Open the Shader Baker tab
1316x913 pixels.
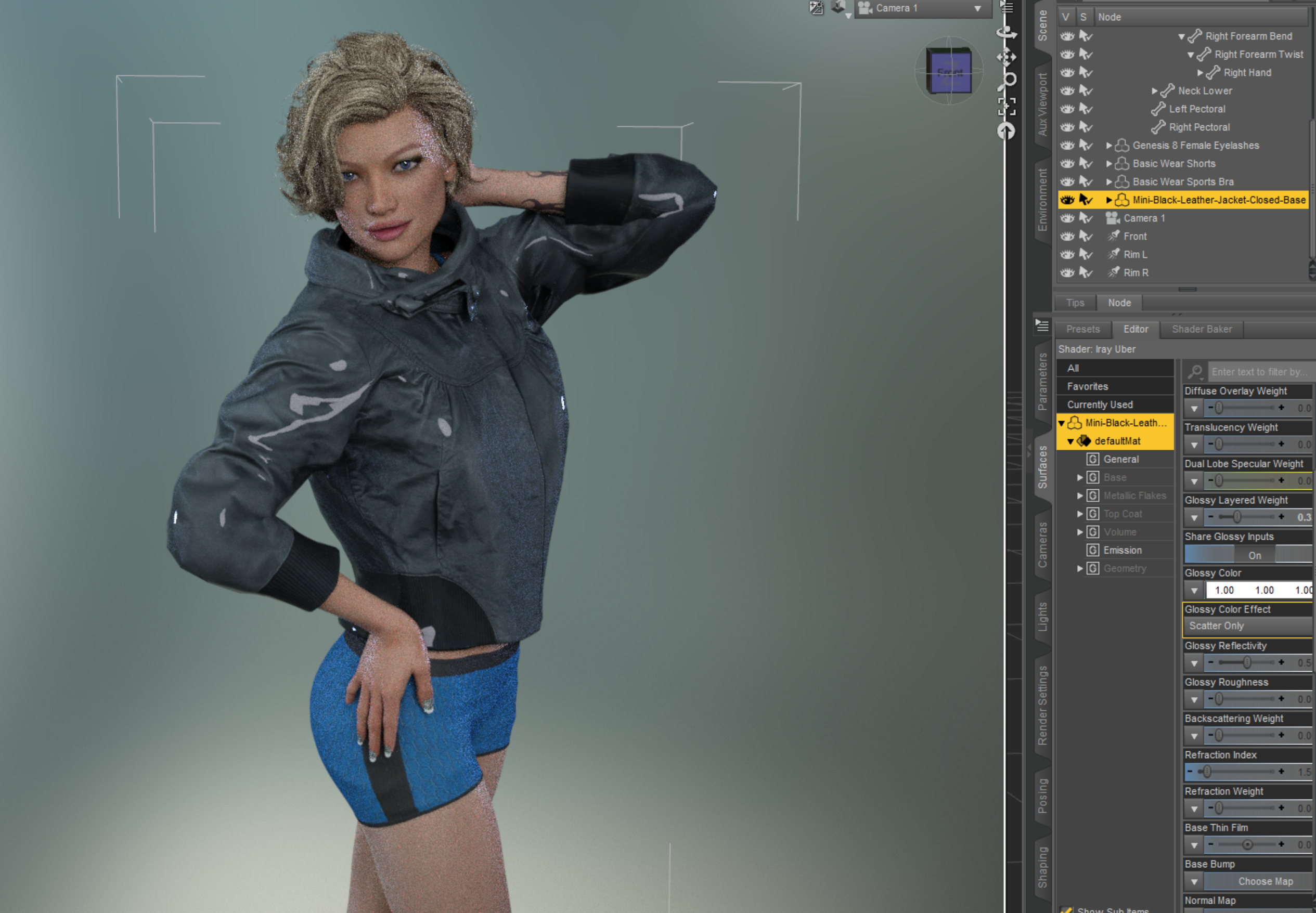[1202, 329]
